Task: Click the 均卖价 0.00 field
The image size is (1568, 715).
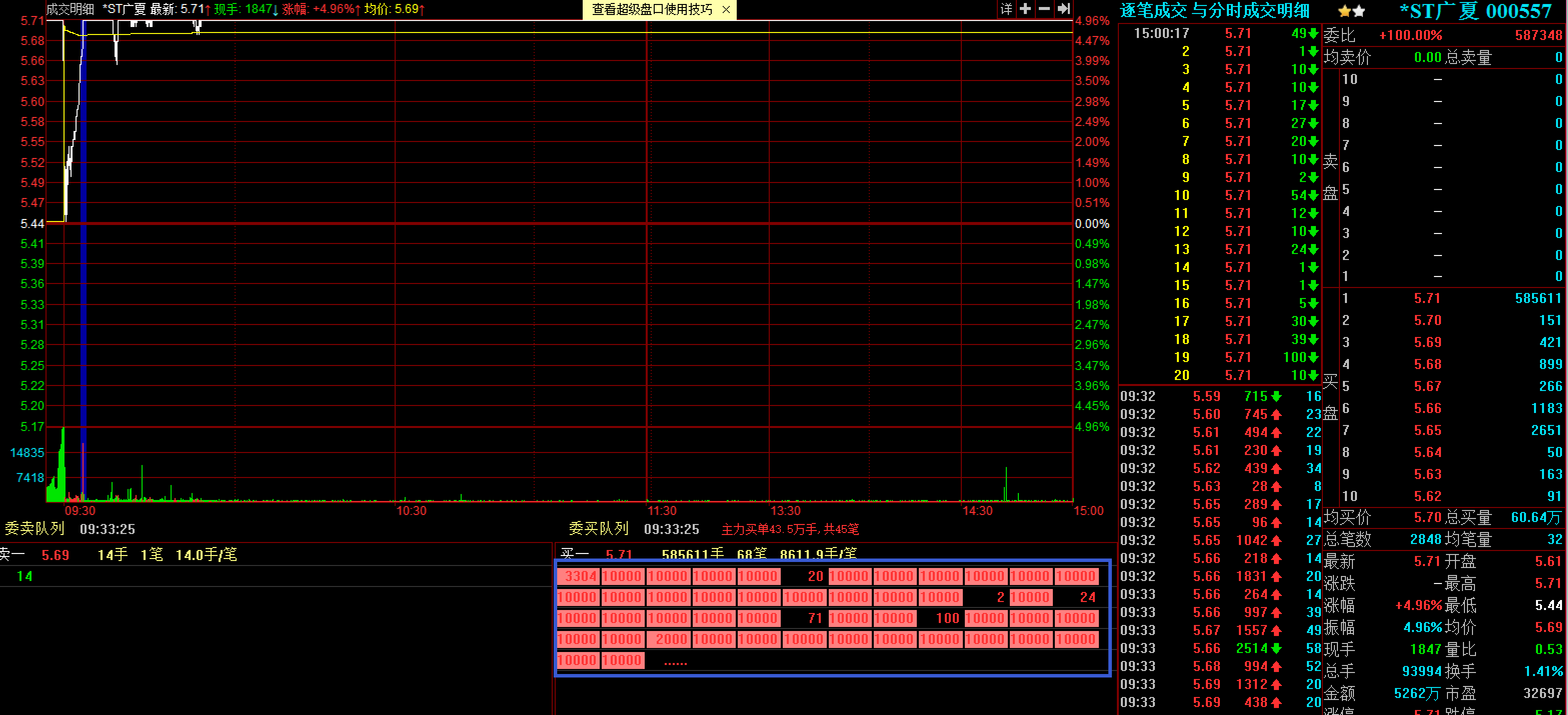Action: 1382,57
